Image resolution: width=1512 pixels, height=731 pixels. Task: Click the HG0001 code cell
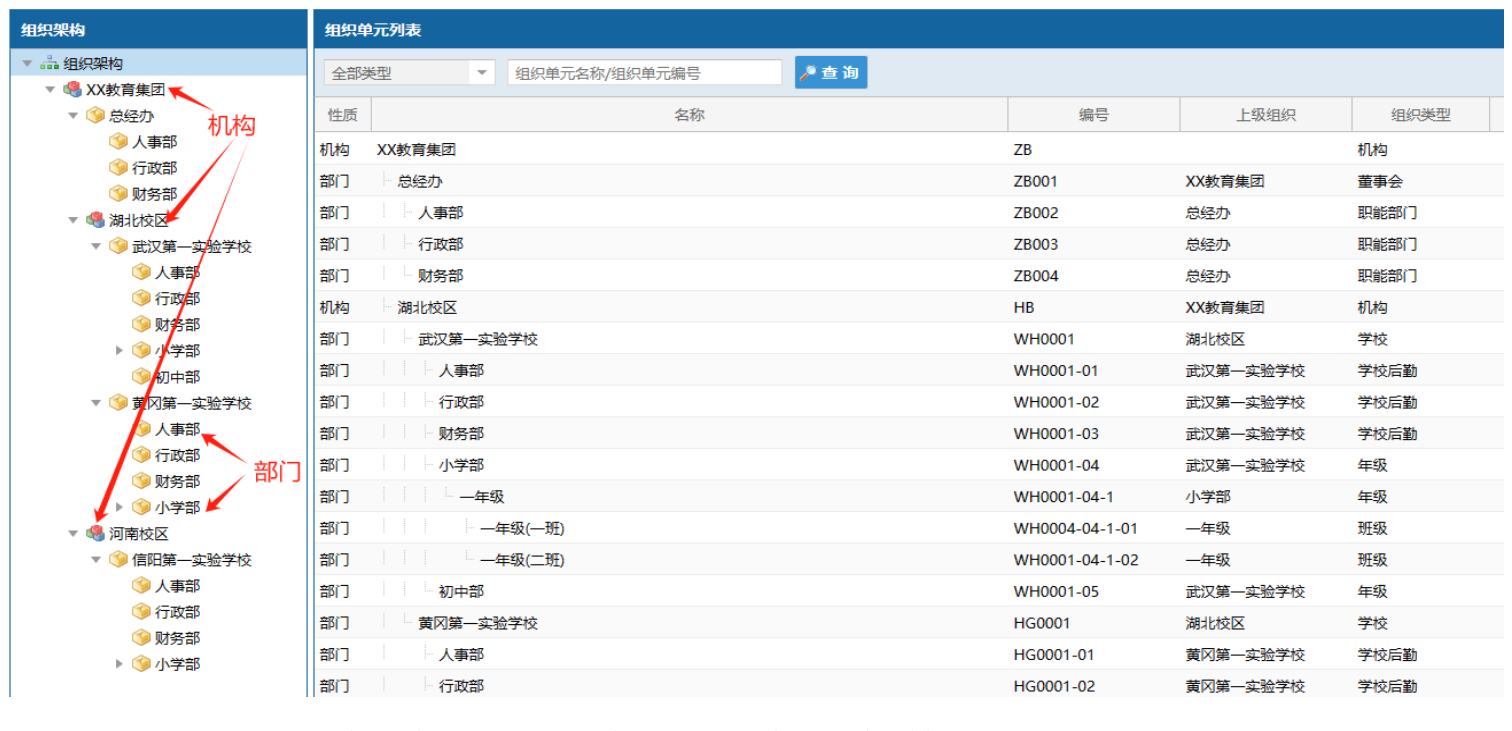point(1094,623)
